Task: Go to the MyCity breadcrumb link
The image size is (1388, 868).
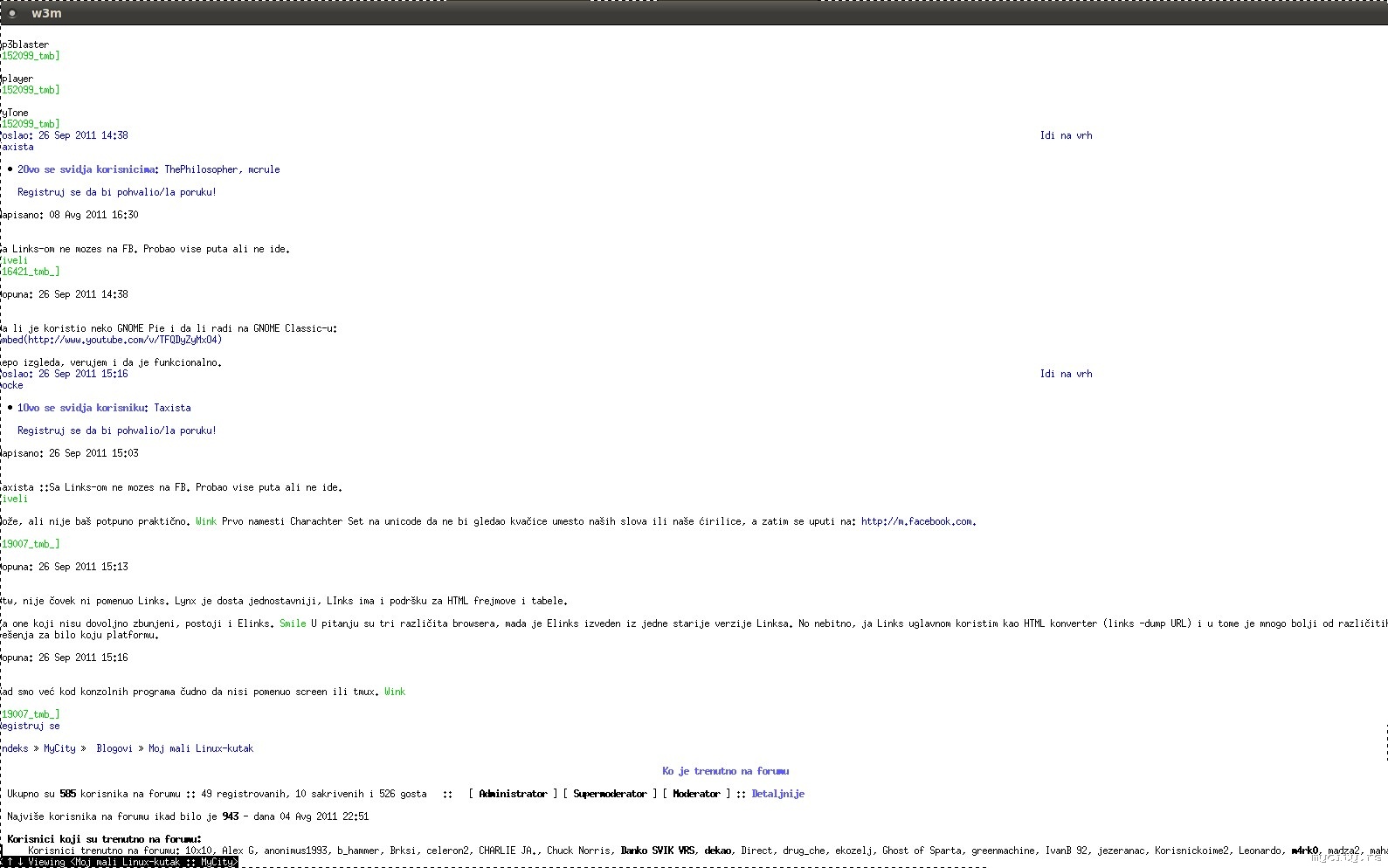Action: [x=59, y=748]
